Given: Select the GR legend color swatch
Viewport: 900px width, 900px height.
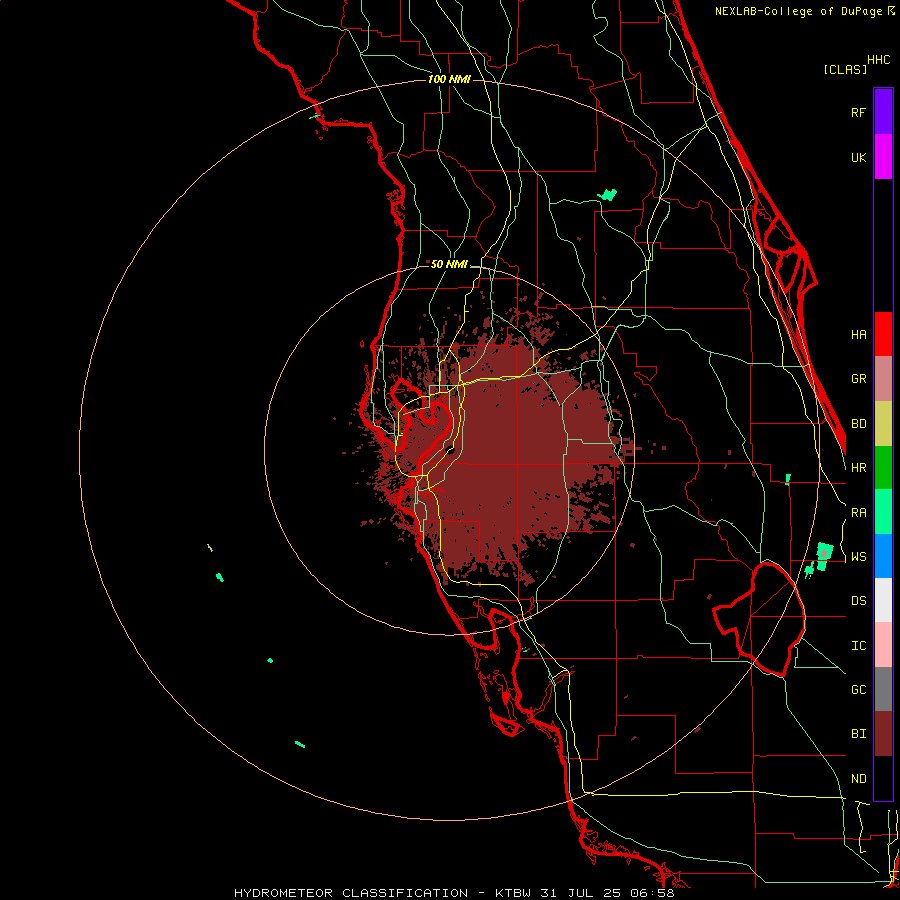Looking at the screenshot, I should [x=883, y=379].
